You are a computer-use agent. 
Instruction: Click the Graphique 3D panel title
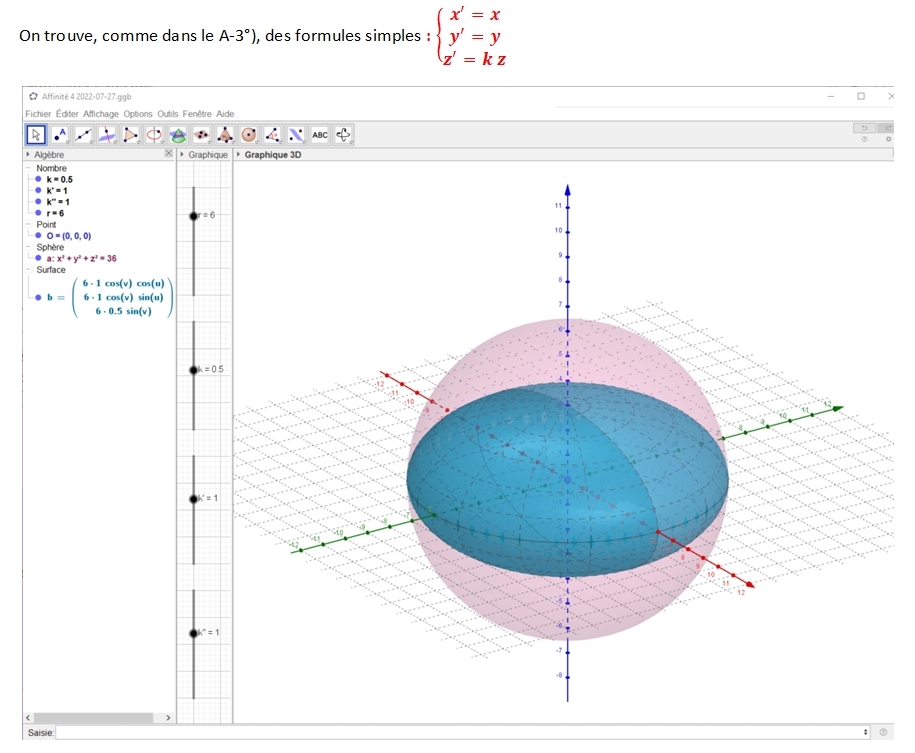(273, 155)
